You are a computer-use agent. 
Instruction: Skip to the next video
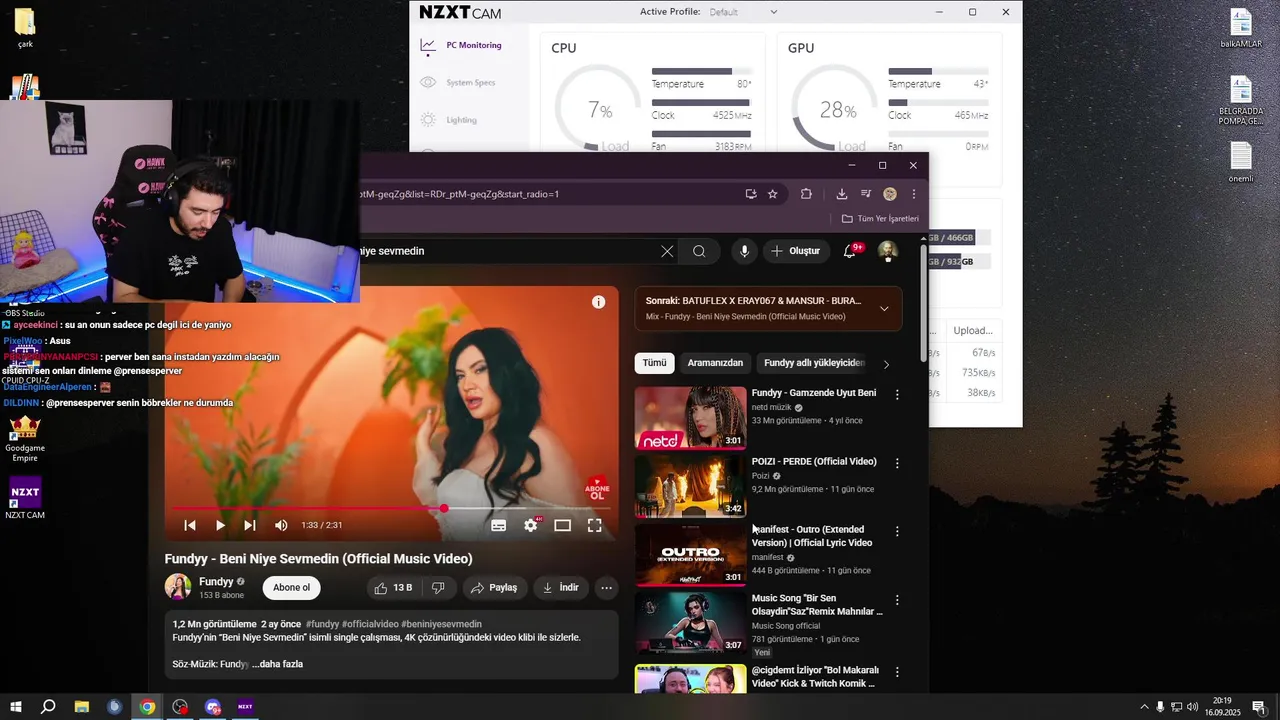tap(250, 525)
